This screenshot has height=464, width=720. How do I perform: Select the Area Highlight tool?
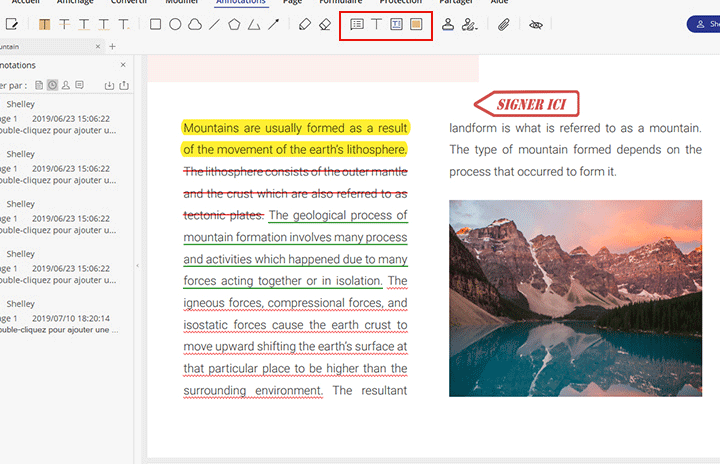click(416, 24)
